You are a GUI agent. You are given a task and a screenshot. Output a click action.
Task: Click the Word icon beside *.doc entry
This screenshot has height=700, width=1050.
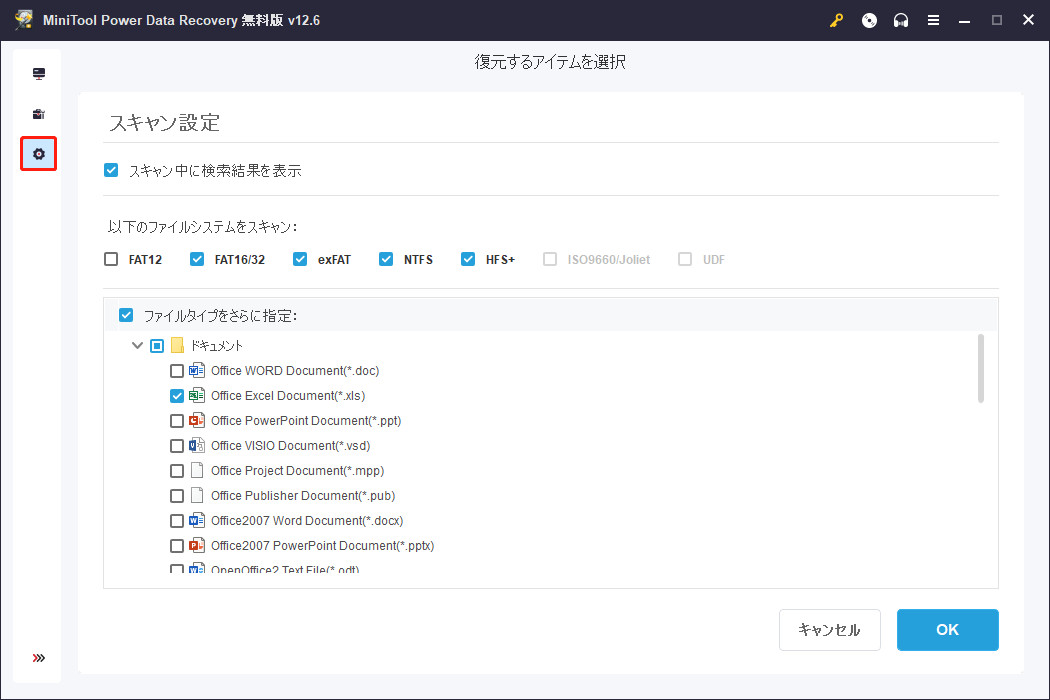tap(197, 370)
